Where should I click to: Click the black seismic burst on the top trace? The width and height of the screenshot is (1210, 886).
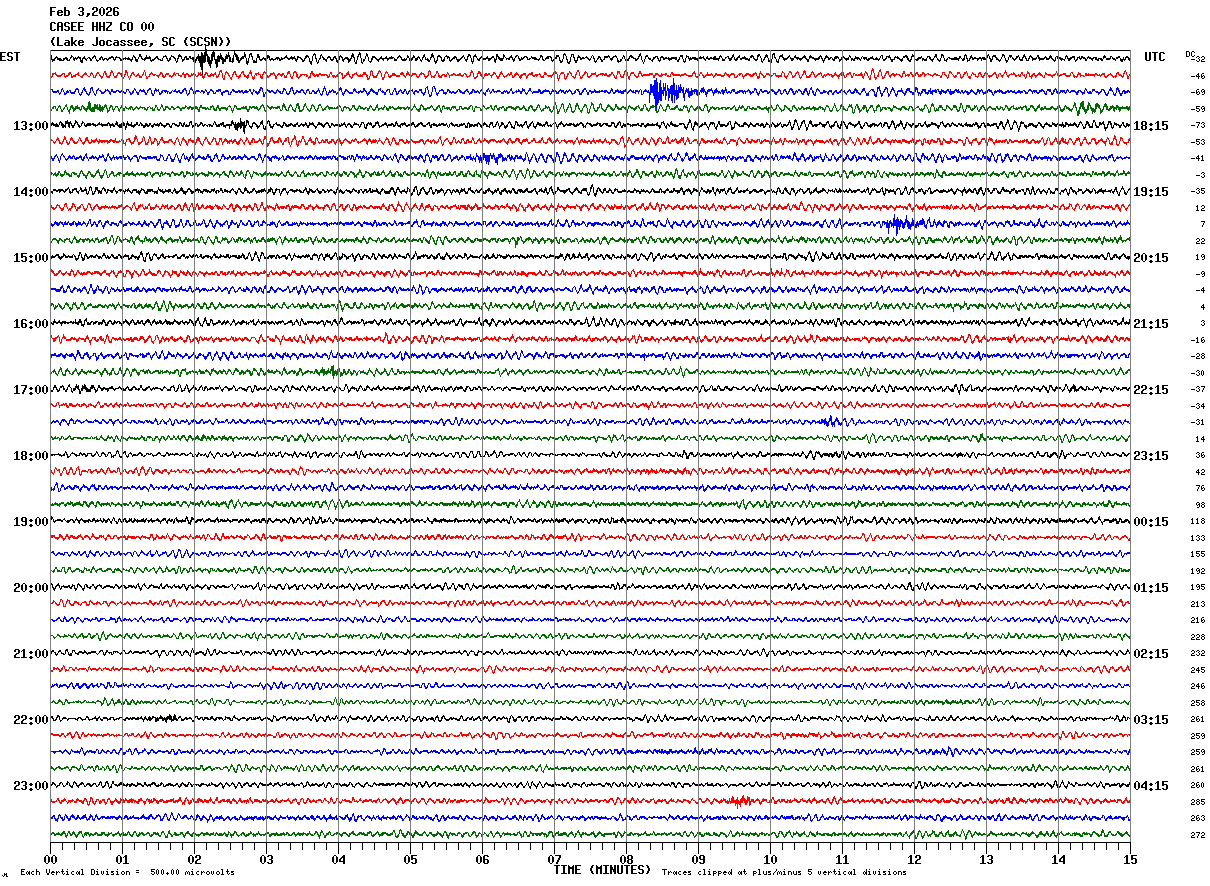(x=215, y=58)
